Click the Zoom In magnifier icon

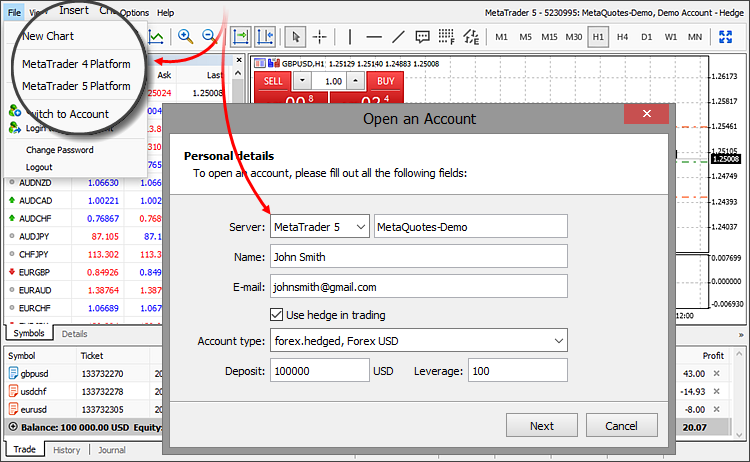[x=185, y=36]
